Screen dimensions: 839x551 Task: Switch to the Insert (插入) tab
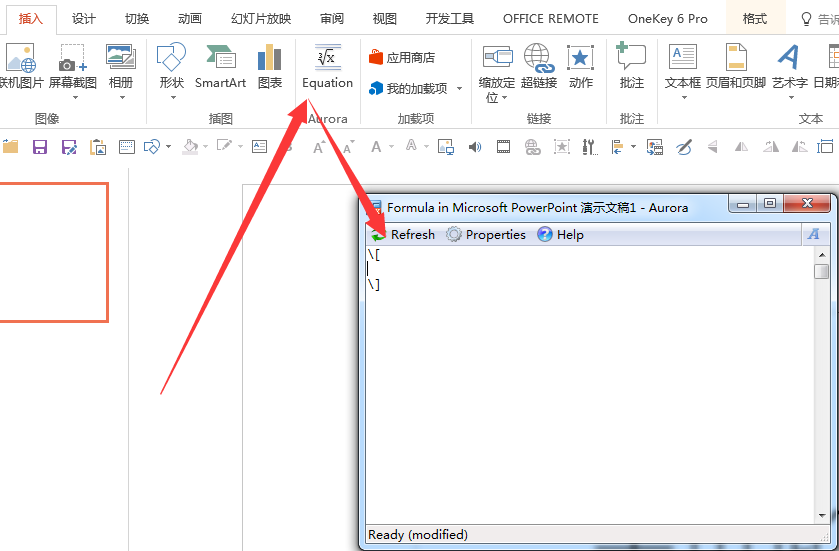[x=30, y=19]
